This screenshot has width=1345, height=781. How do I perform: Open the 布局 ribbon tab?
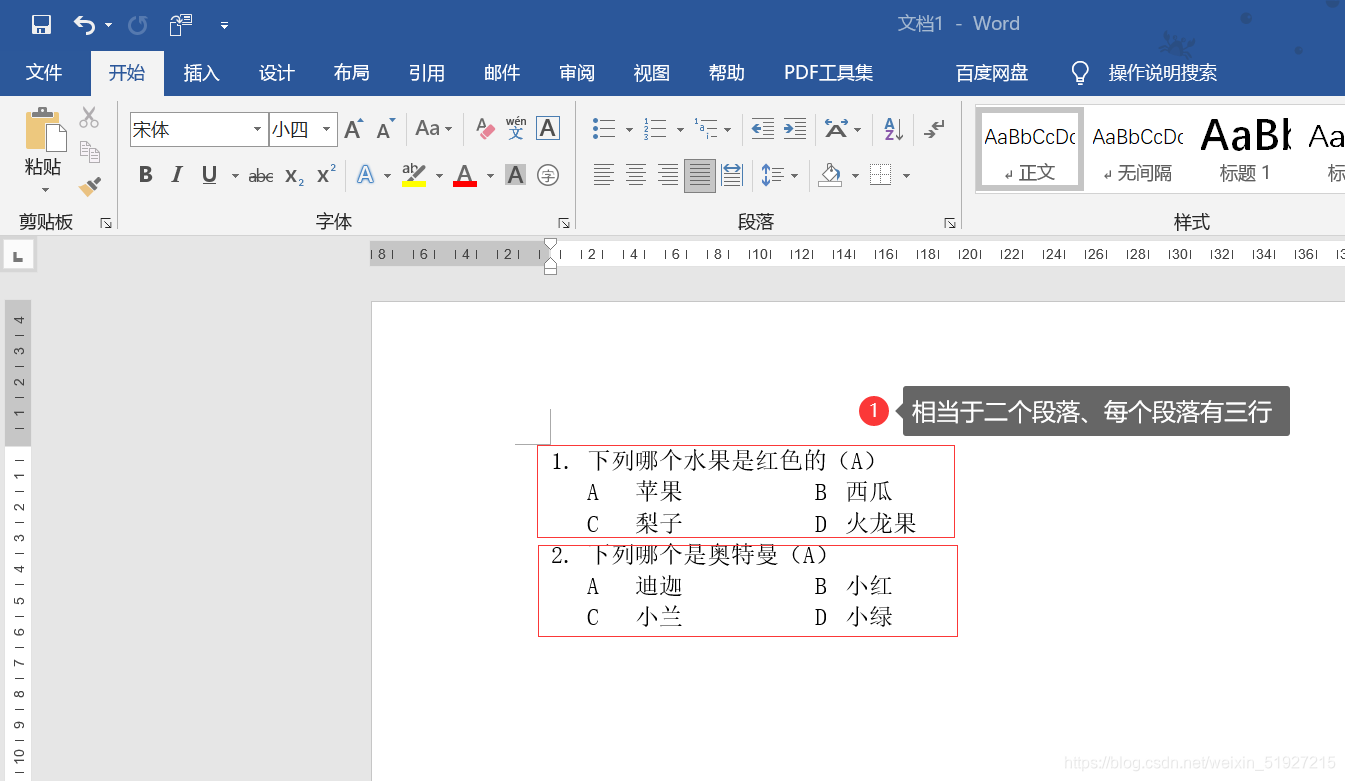click(x=351, y=73)
